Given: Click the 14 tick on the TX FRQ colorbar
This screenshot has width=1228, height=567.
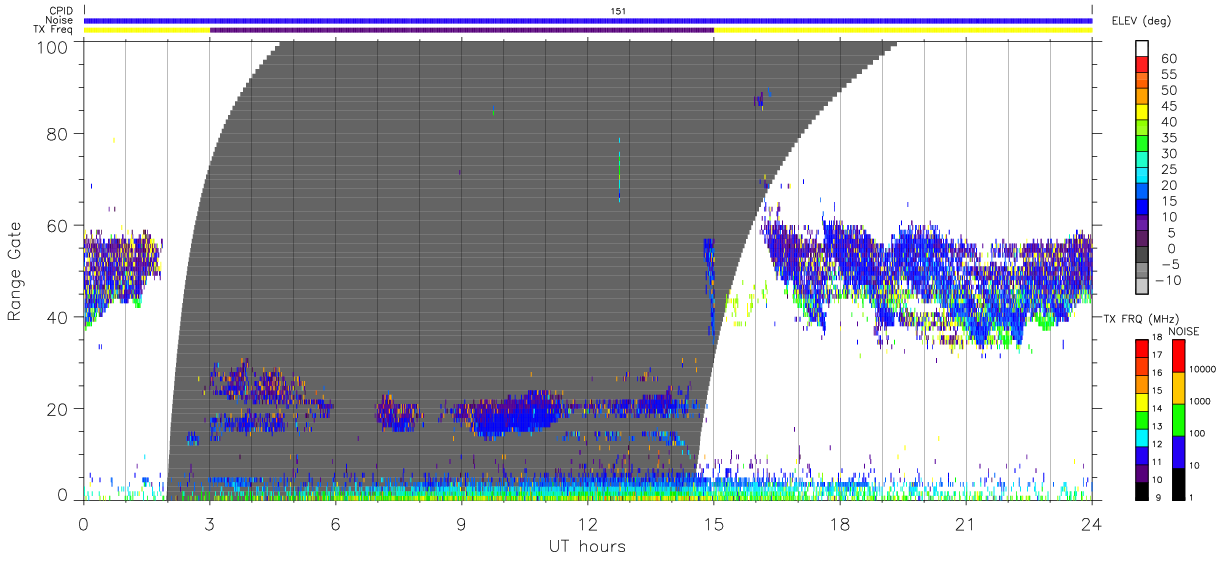Looking at the screenshot, I should 1158,409.
